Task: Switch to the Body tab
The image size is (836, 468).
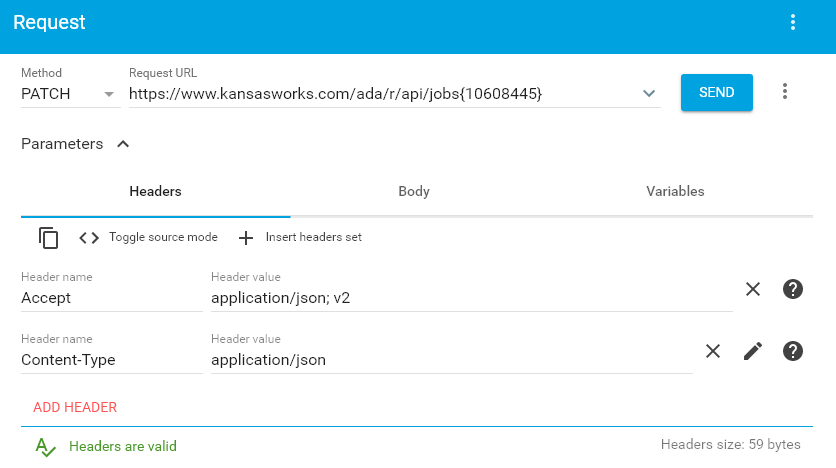Action: (414, 191)
